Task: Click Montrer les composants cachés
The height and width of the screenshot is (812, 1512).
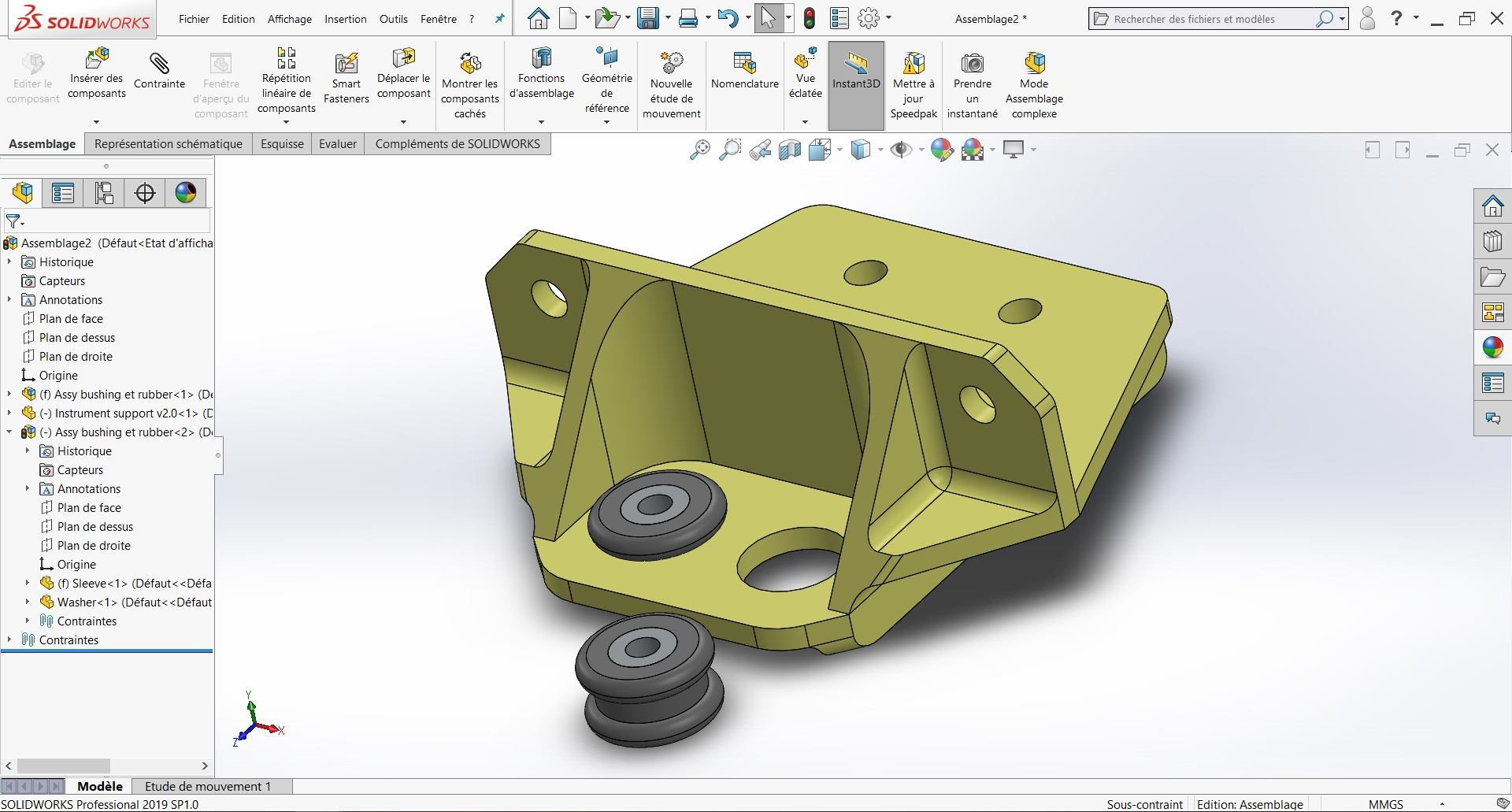Action: 470,85
